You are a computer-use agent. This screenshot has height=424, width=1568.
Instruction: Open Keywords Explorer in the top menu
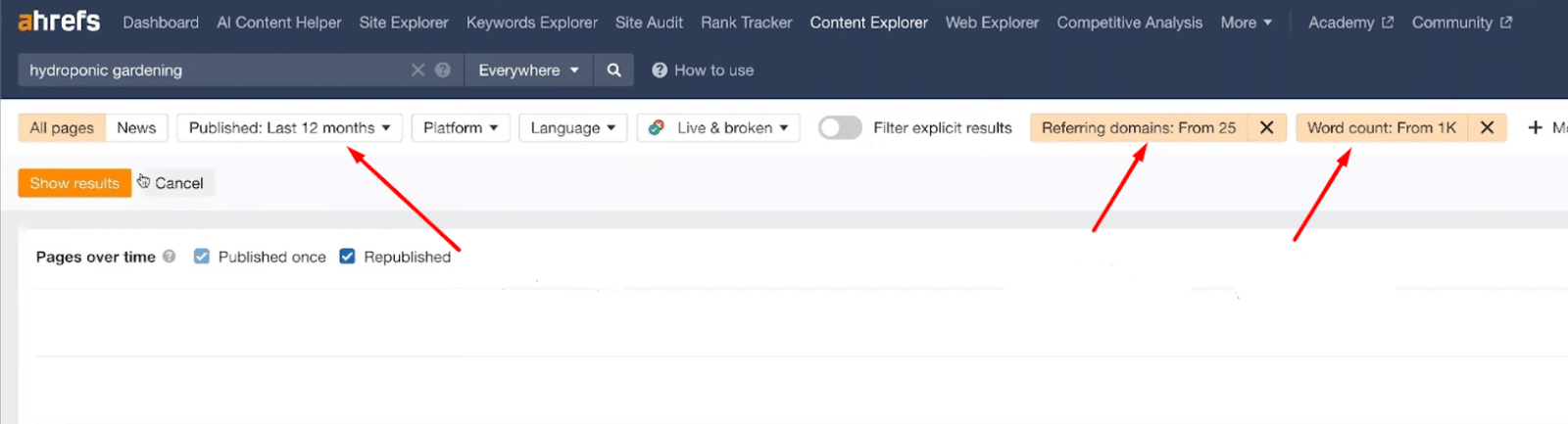click(x=531, y=23)
